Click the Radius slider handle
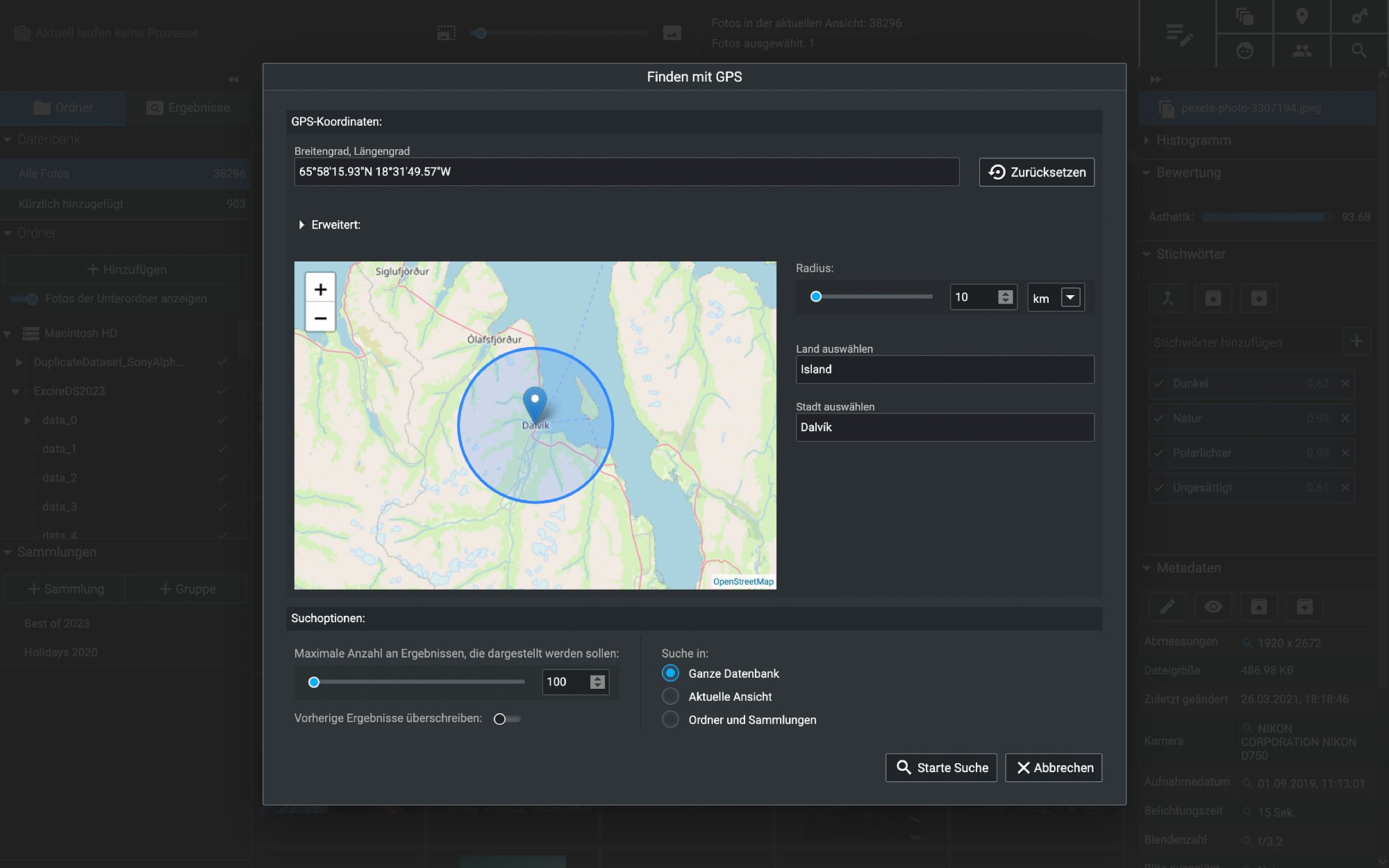Image resolution: width=1389 pixels, height=868 pixels. point(816,297)
